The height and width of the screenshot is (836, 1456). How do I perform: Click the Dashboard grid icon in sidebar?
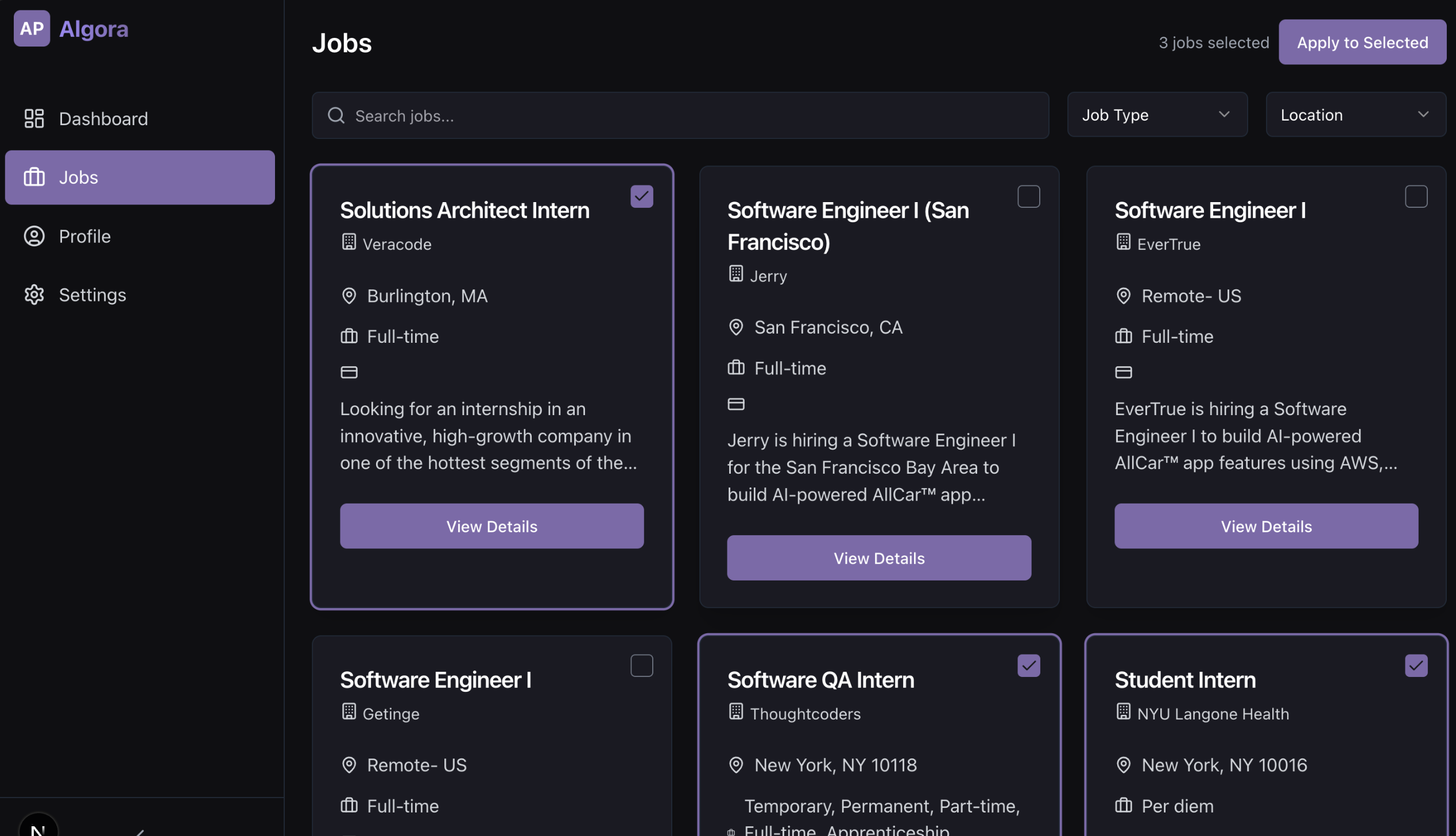tap(34, 118)
